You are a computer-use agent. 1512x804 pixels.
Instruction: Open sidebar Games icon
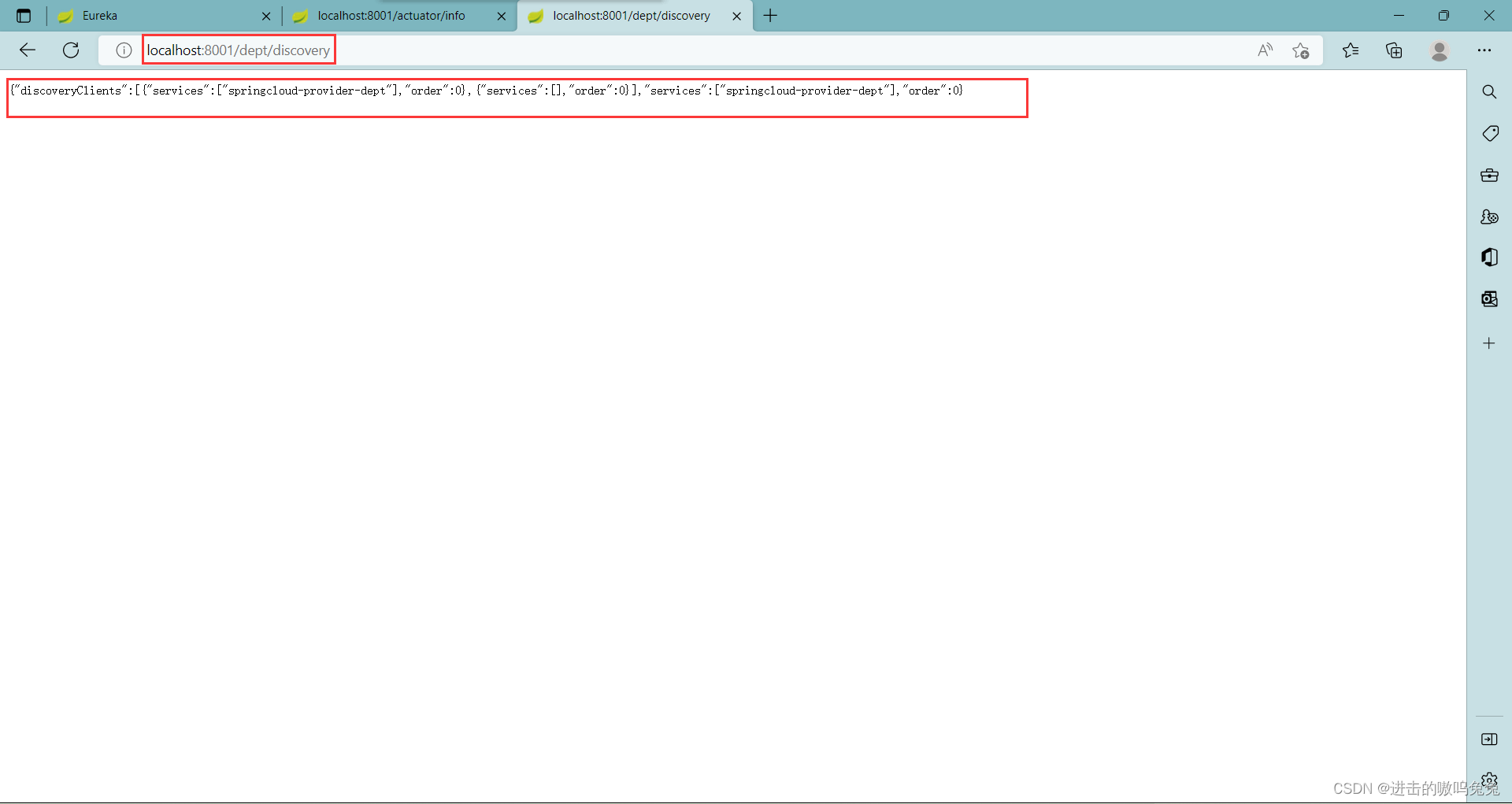click(x=1489, y=217)
